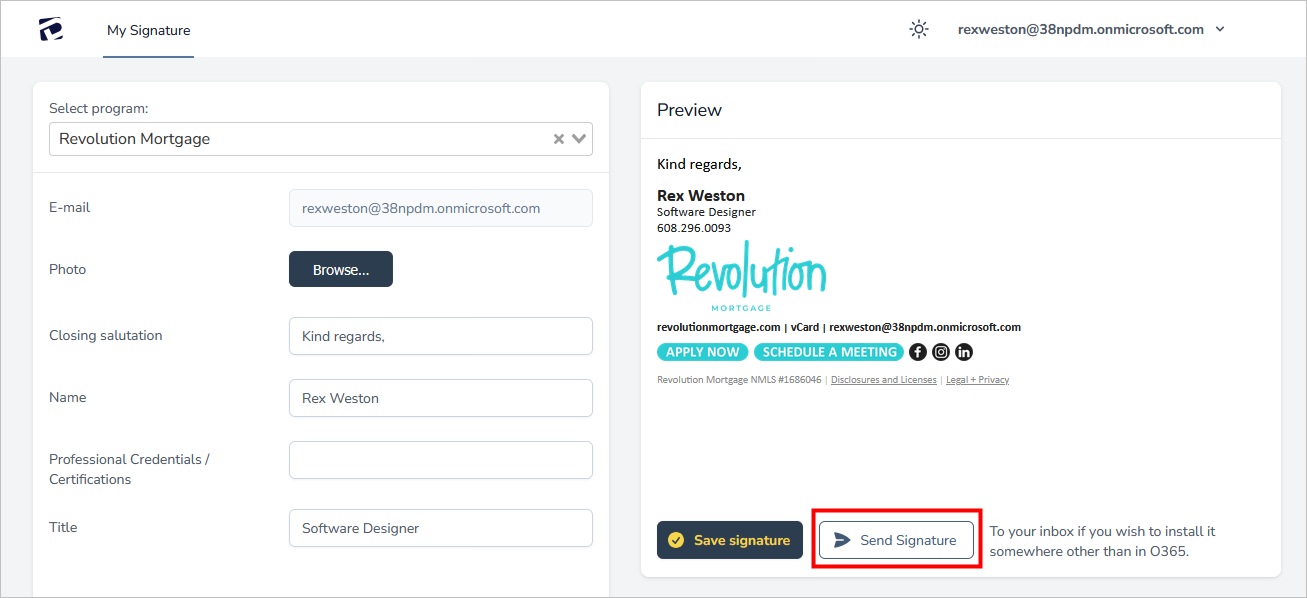Open the LinkedIn icon in the signature preview
The height and width of the screenshot is (598, 1307).
click(x=964, y=352)
